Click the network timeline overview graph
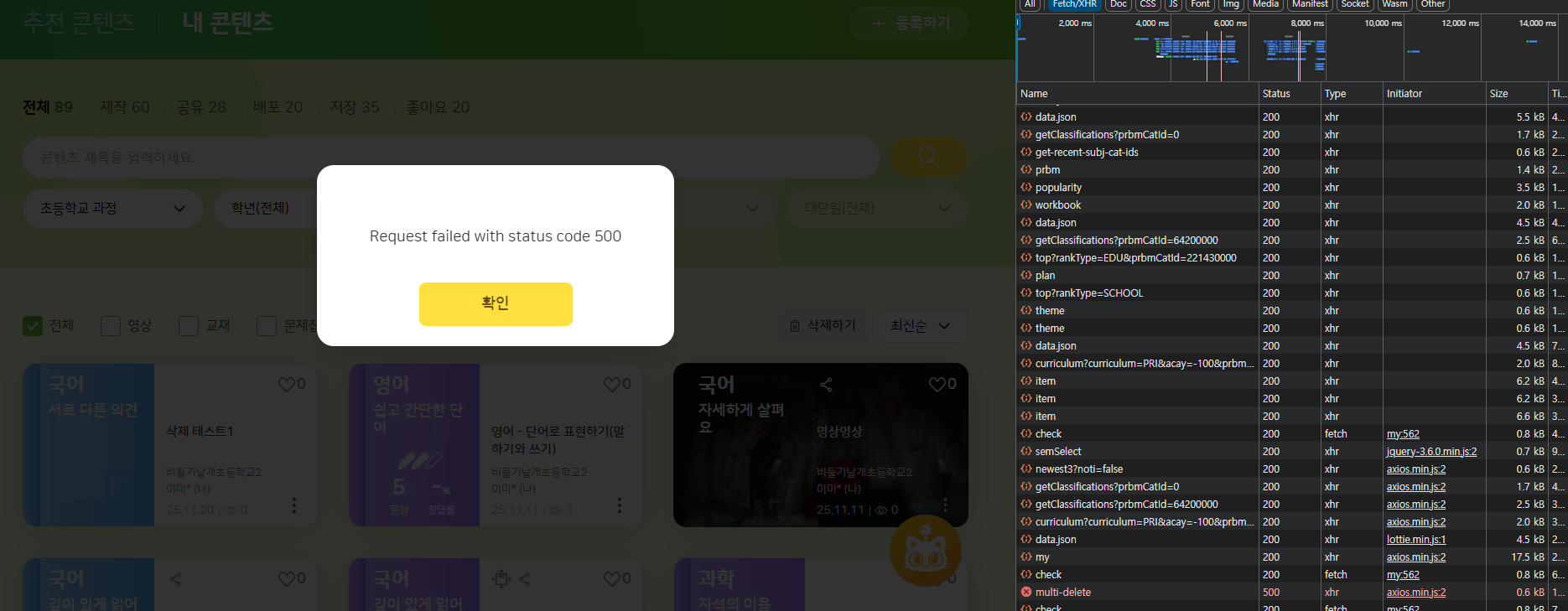Image resolution: width=1568 pixels, height=611 pixels. pos(1292,49)
